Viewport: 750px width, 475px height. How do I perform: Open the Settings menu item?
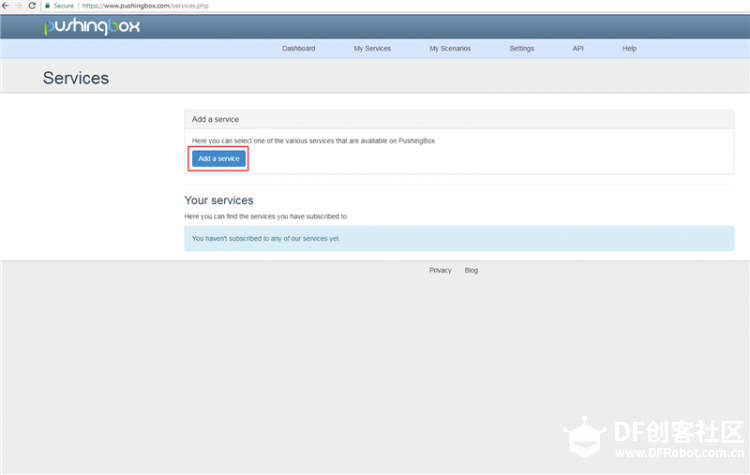[521, 48]
